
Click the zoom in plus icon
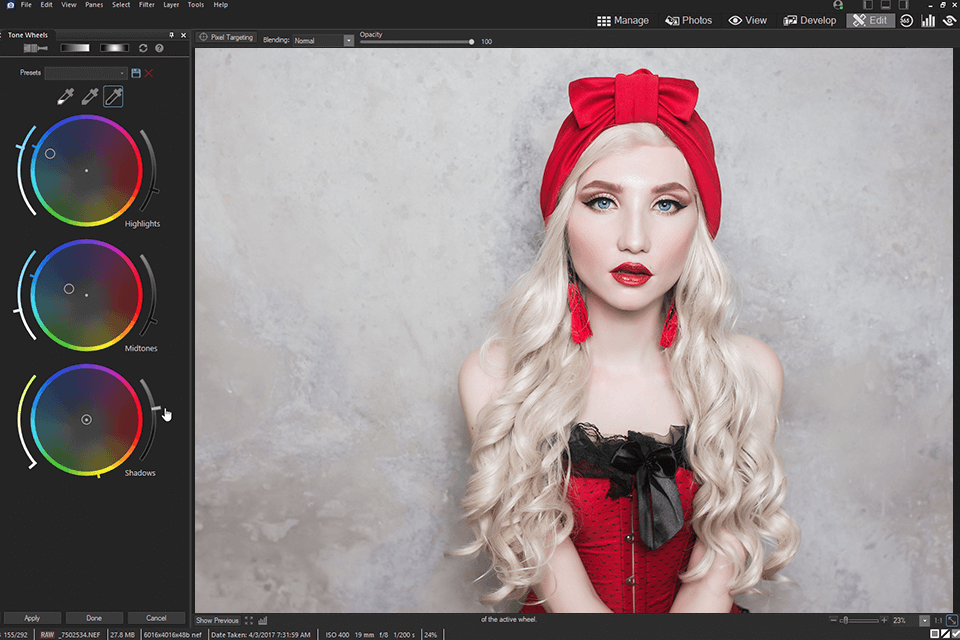[884, 620]
